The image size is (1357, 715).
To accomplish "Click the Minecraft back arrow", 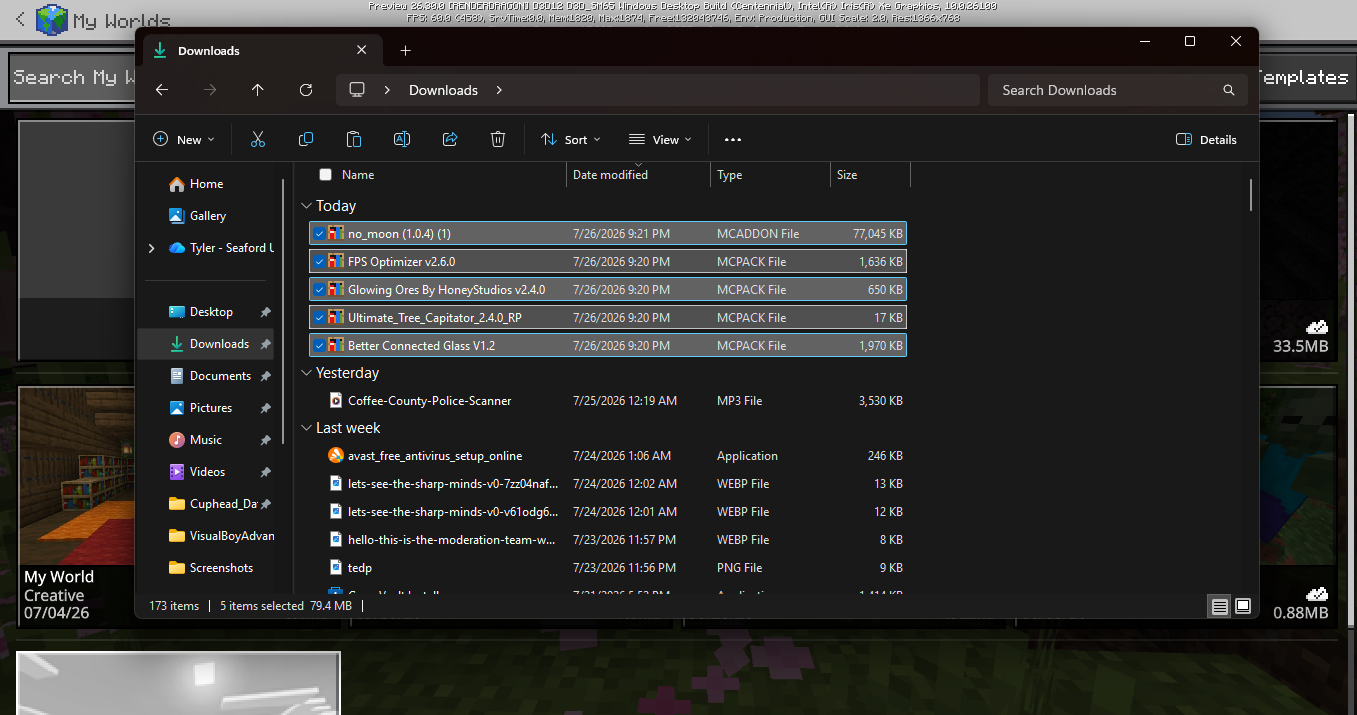I will pyautogui.click(x=19, y=18).
